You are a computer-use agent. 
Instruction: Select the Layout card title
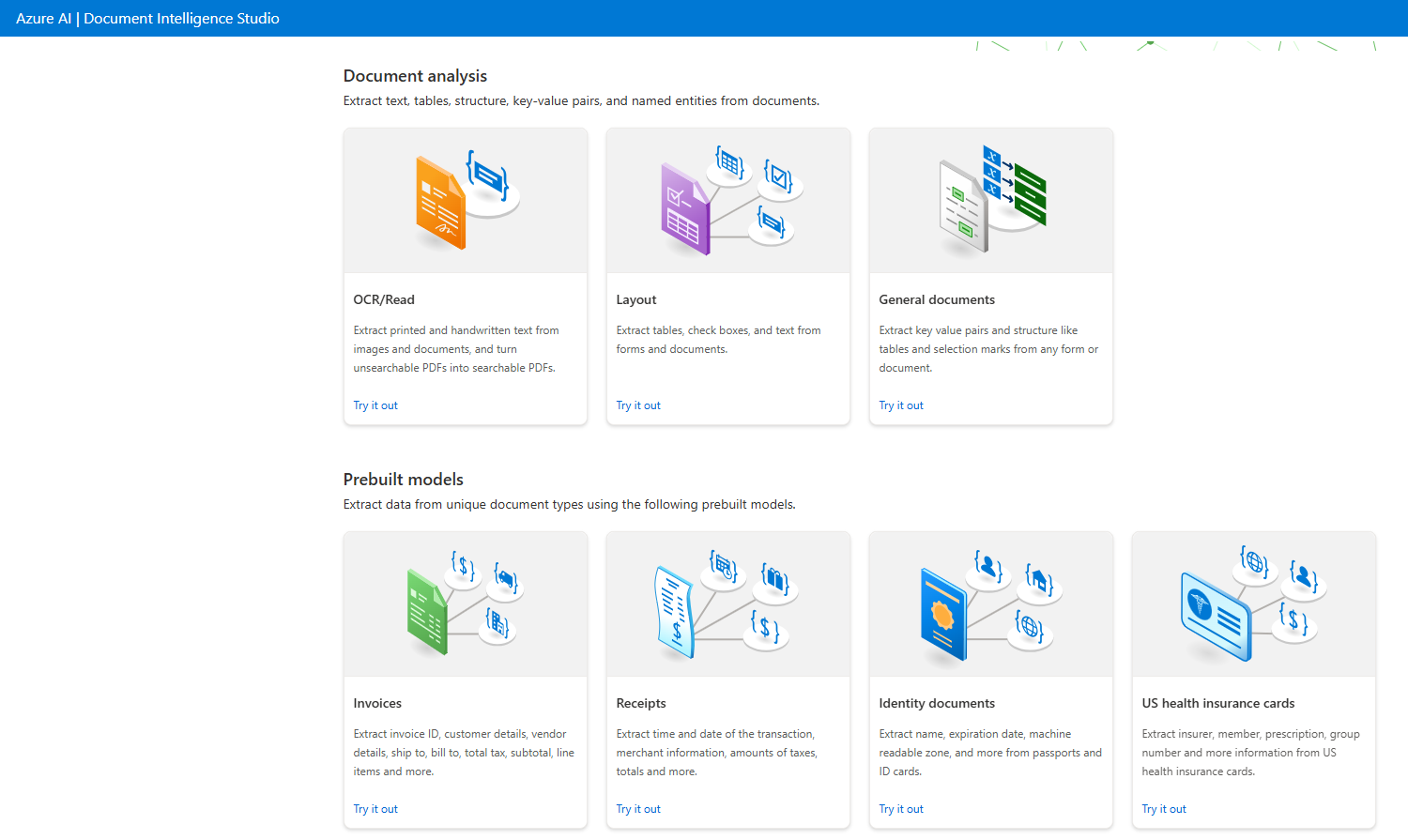click(x=636, y=299)
